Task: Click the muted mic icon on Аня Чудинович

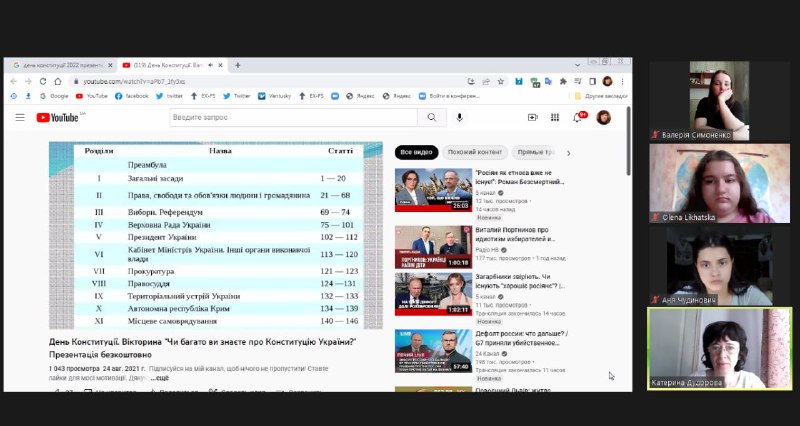Action: coord(655,300)
